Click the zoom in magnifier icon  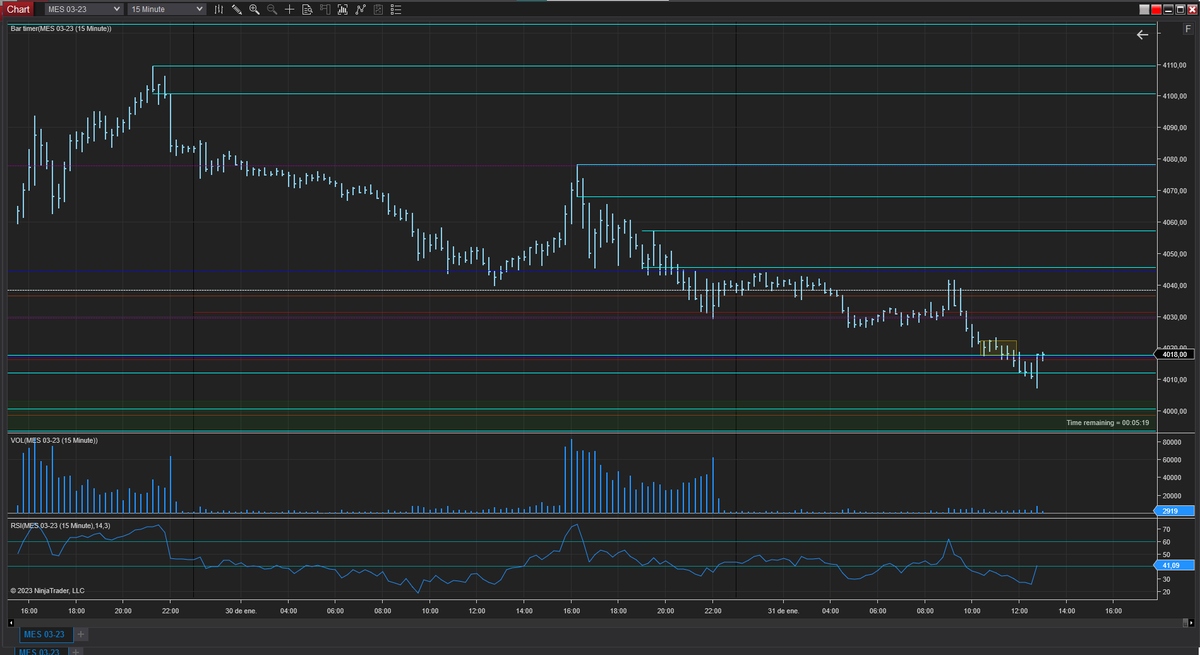point(254,9)
